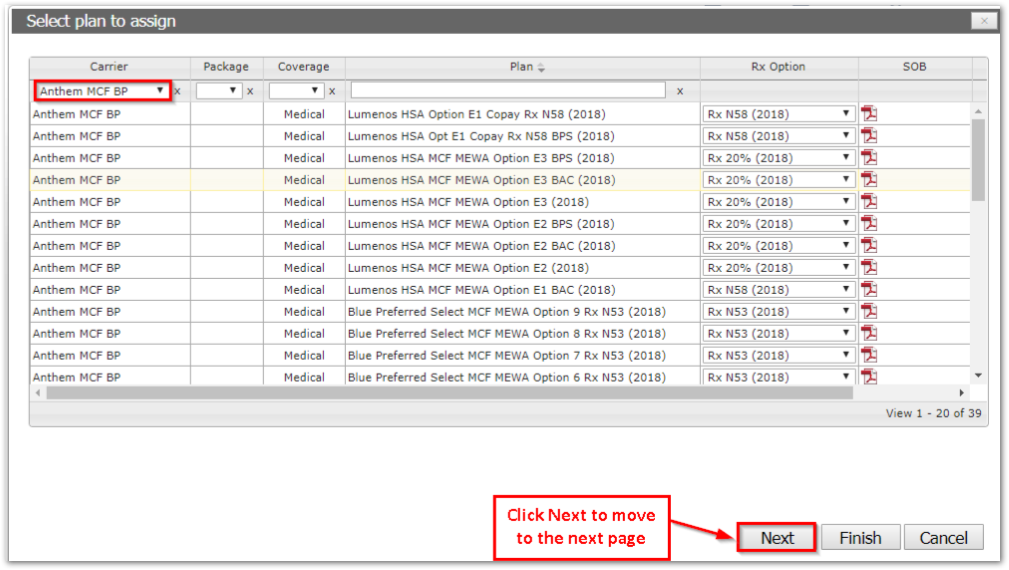
Task: Open SOB PDF for Lumenos HSA Opt E1 Copay BPS
Action: (x=869, y=136)
